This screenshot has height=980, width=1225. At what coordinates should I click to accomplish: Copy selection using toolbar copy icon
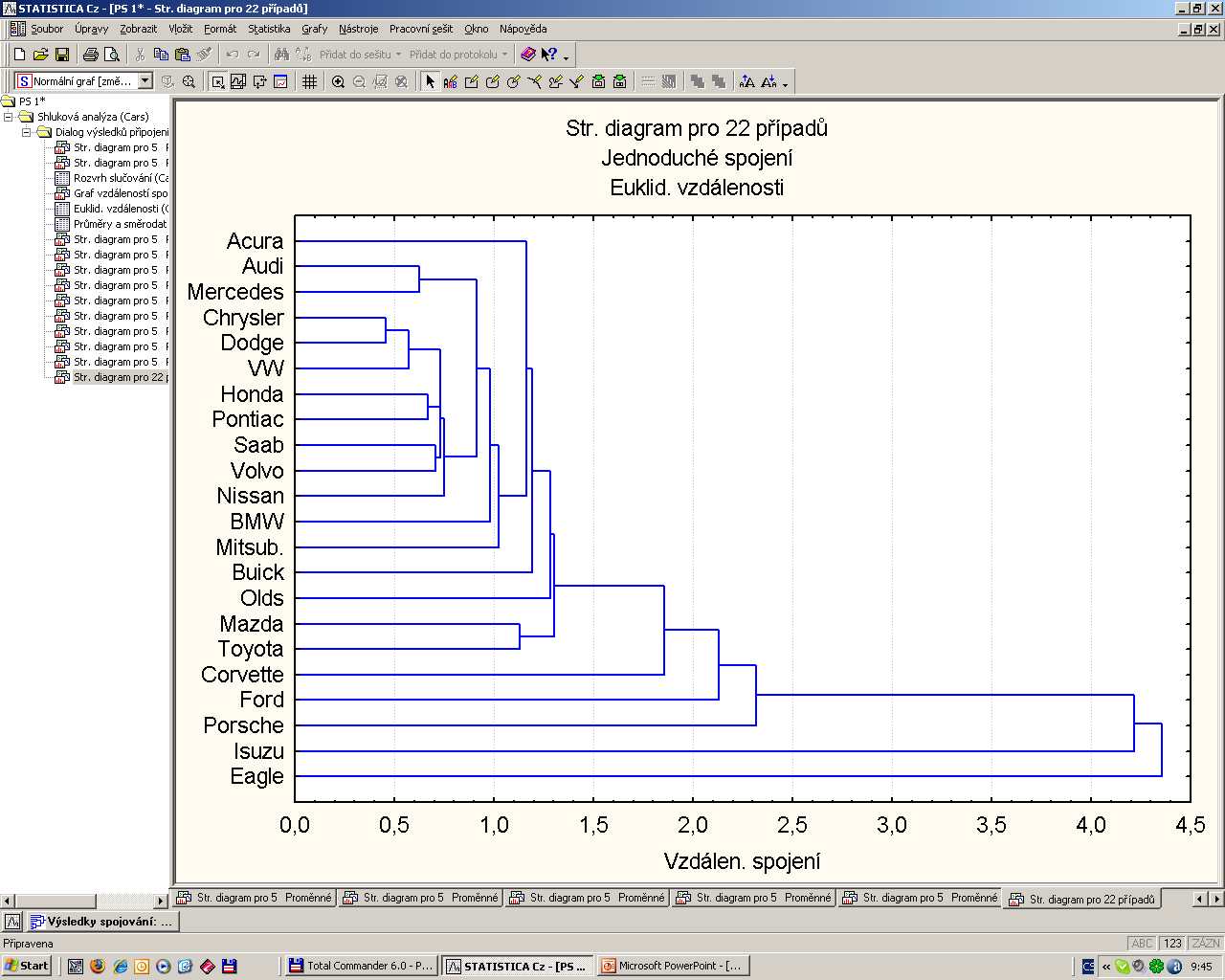161,55
